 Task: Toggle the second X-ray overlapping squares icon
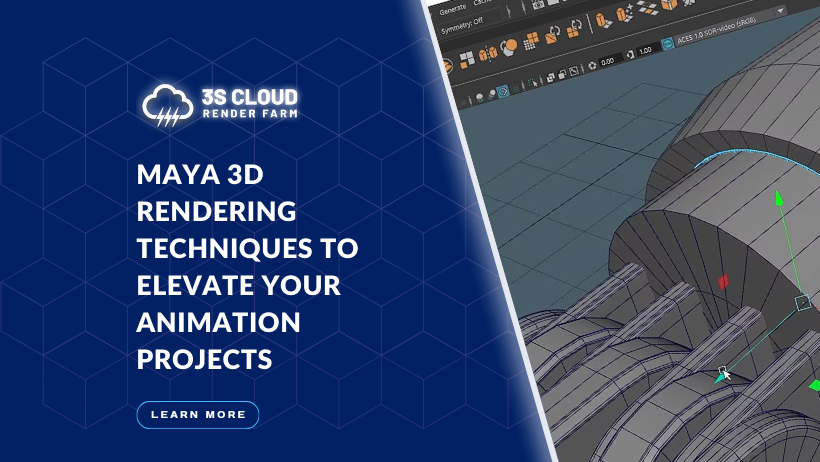[562, 75]
